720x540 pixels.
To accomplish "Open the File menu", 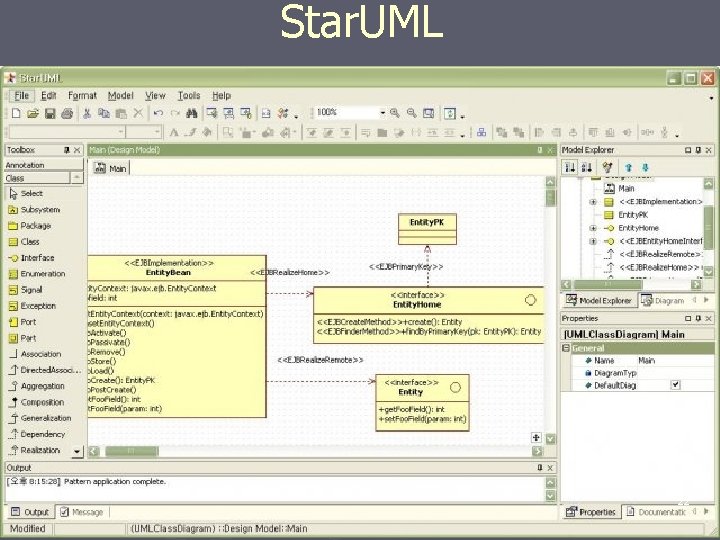I will [22, 96].
